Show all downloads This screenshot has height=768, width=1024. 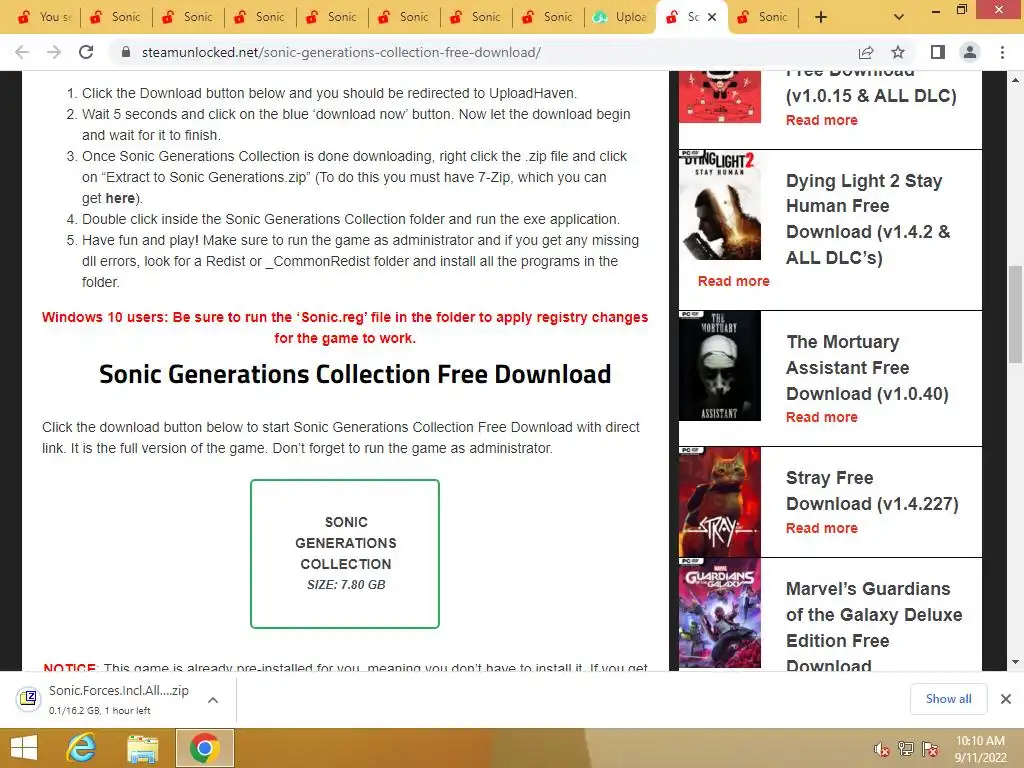coord(948,699)
